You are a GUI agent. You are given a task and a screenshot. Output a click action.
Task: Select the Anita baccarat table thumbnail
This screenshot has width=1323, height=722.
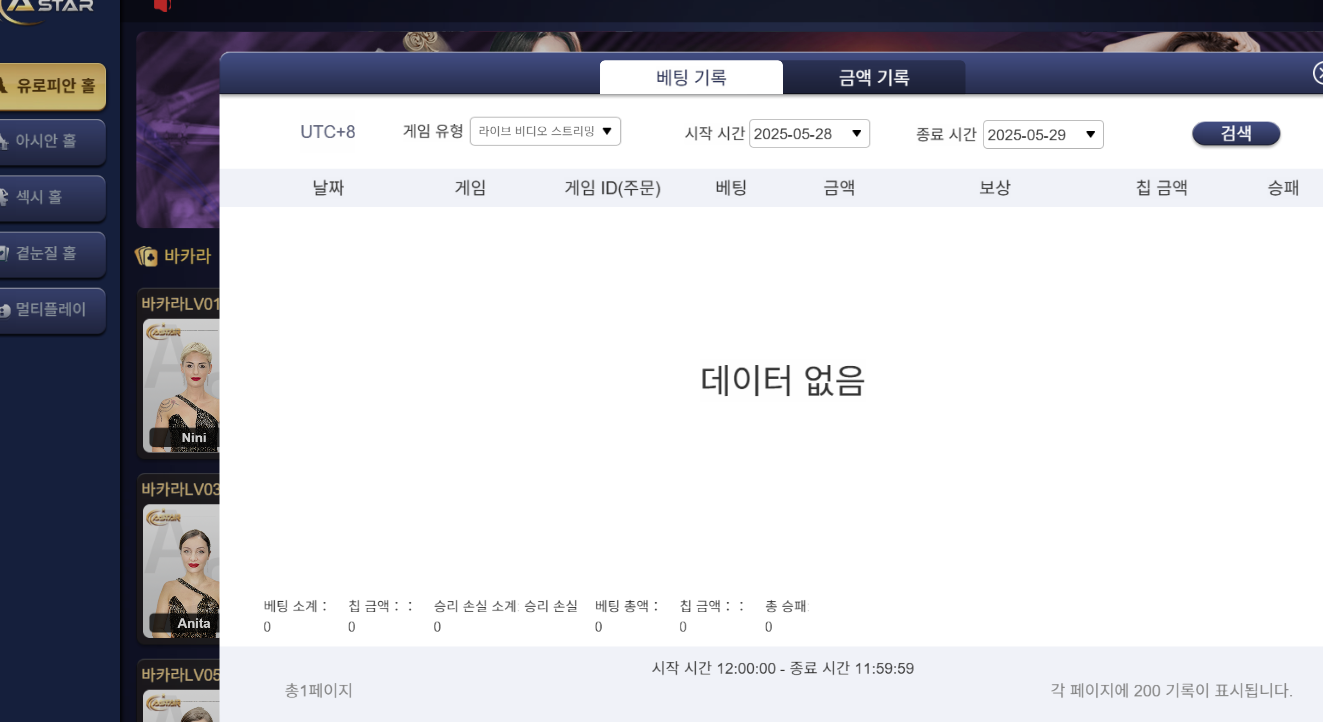pyautogui.click(x=180, y=570)
